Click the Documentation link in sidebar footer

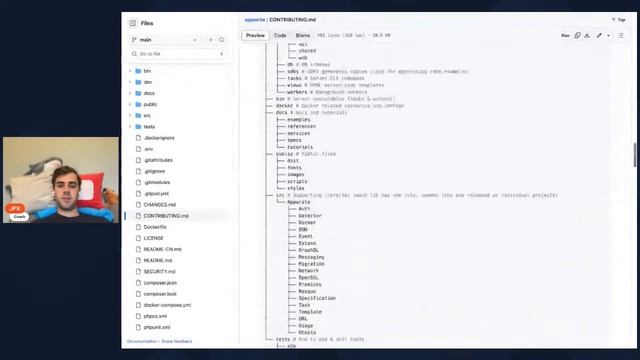click(142, 341)
